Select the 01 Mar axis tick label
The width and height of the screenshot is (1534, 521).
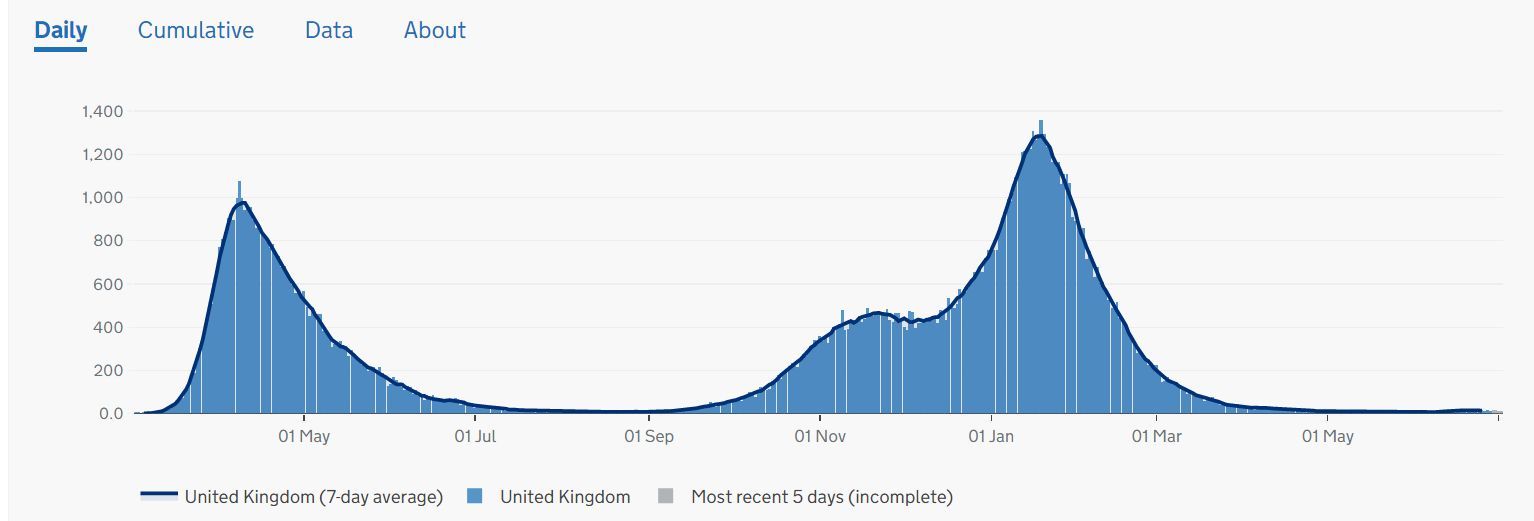1157,436
